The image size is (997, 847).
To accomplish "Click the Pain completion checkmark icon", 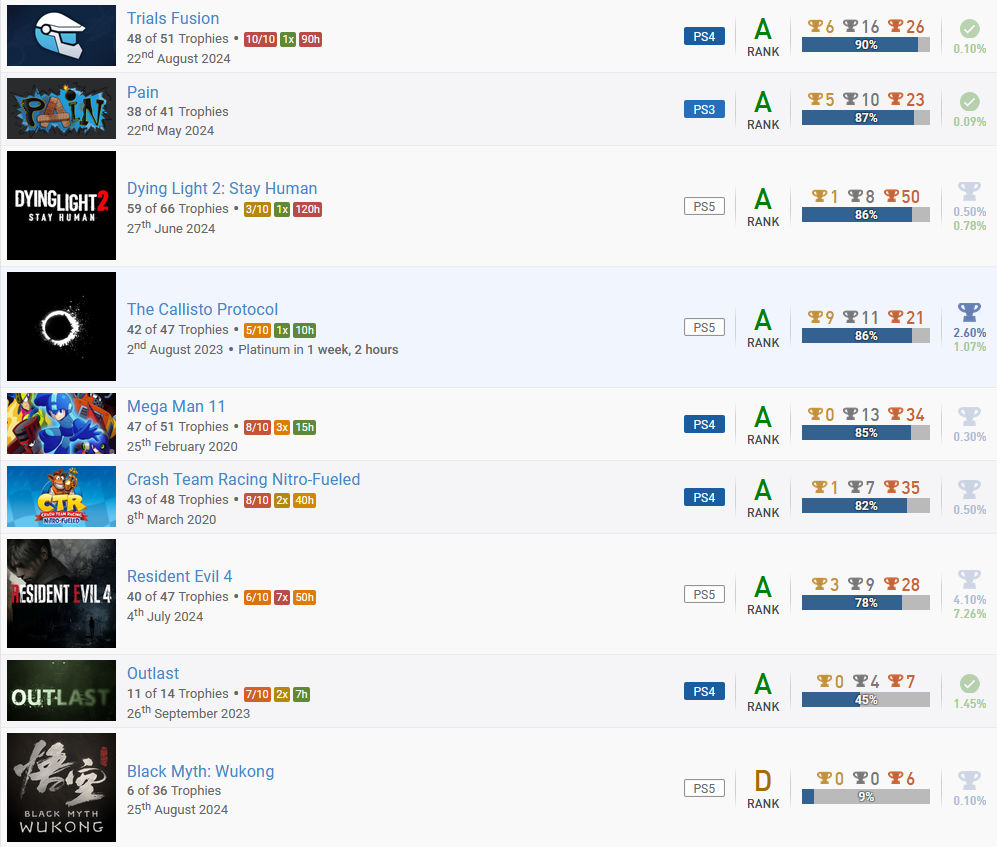I will (969, 101).
